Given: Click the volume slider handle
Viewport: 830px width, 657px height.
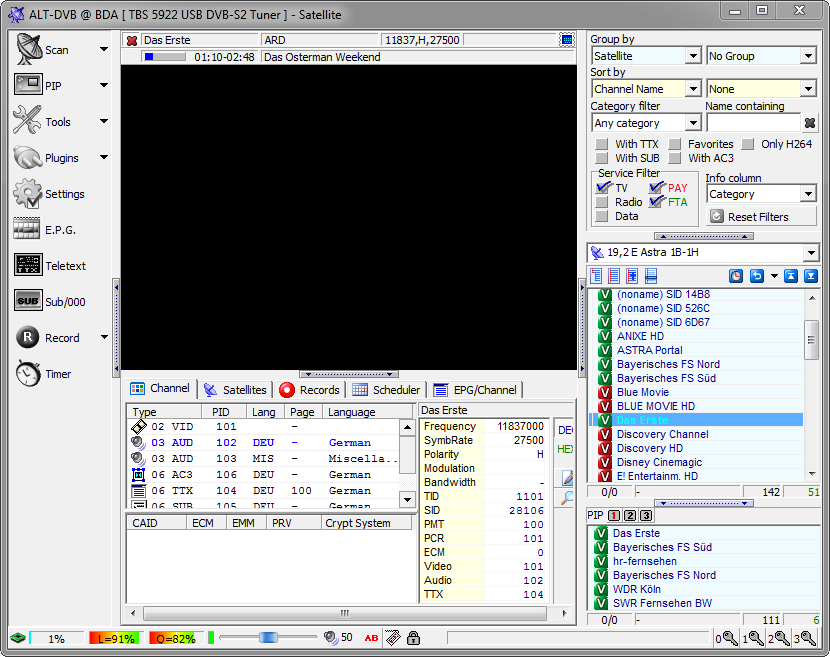Looking at the screenshot, I should 268,637.
